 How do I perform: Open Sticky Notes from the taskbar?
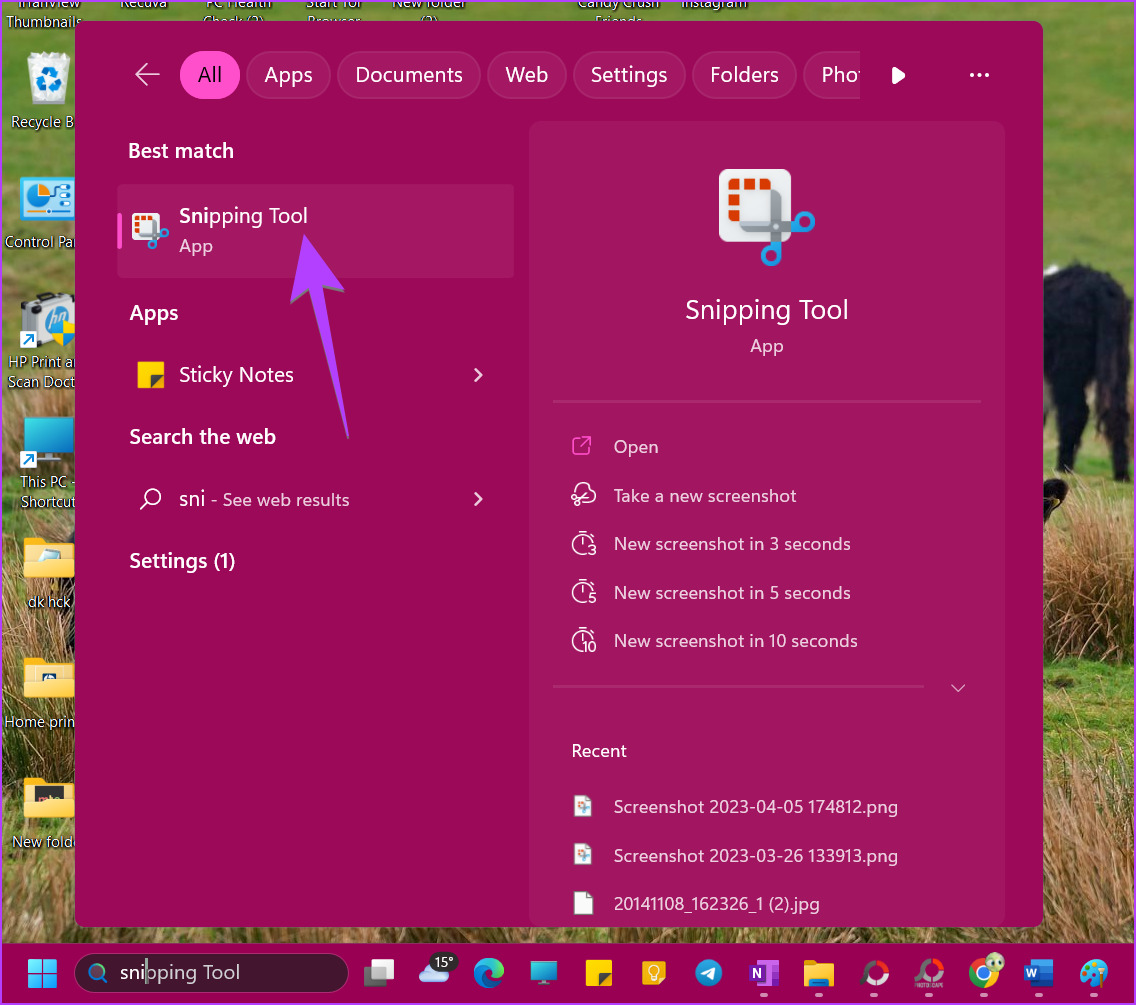598,972
